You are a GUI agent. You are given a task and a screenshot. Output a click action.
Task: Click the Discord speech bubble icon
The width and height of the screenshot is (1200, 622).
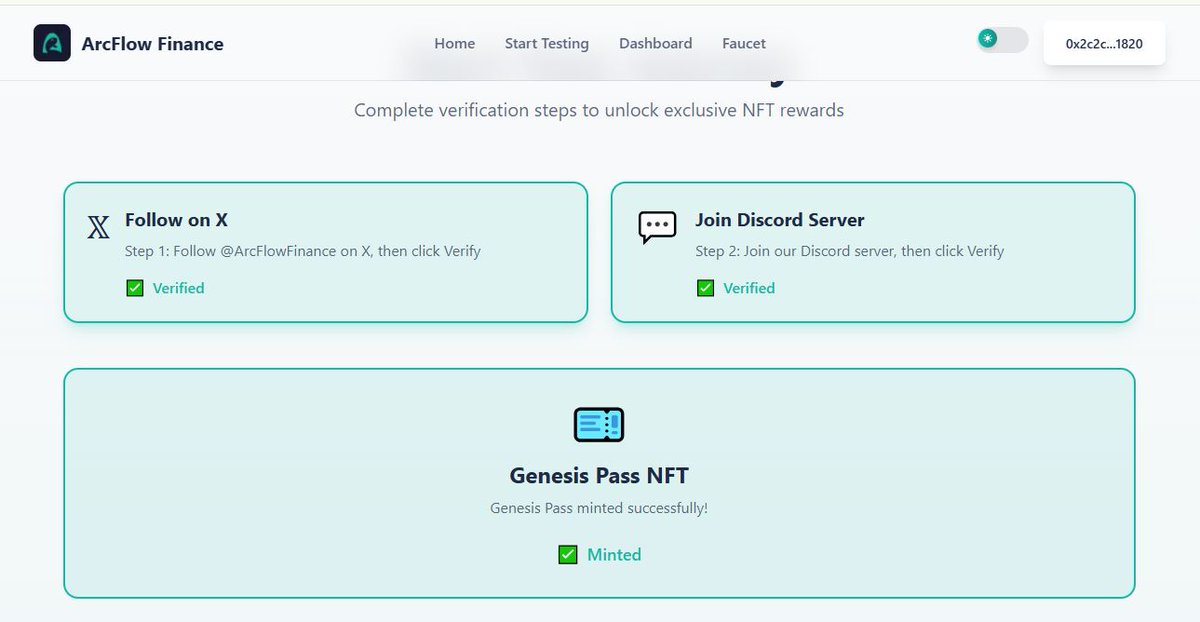(656, 227)
